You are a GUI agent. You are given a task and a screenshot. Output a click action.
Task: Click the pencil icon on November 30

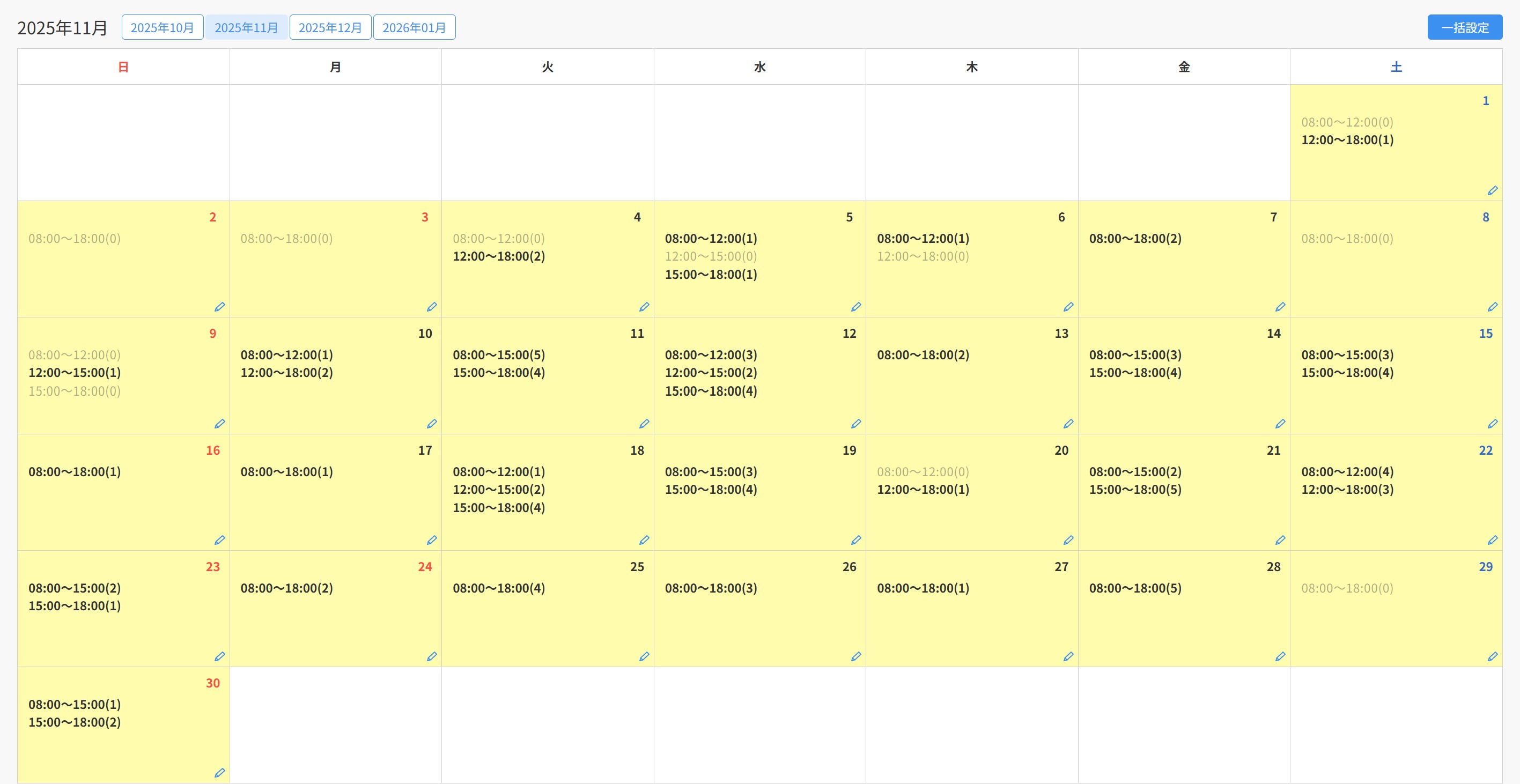[x=219, y=773]
